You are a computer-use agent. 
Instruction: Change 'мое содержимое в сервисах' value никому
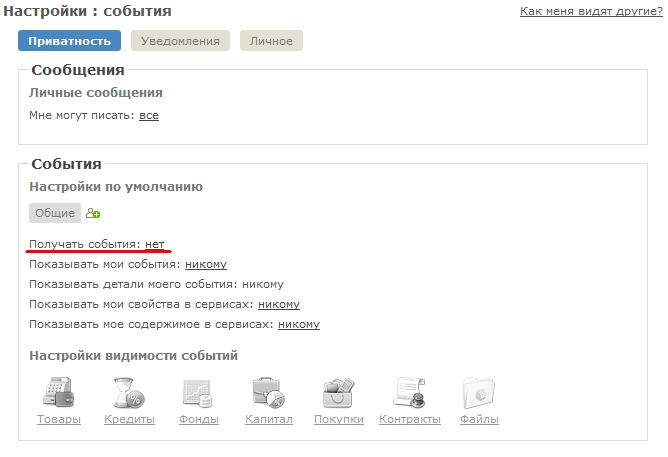299,325
